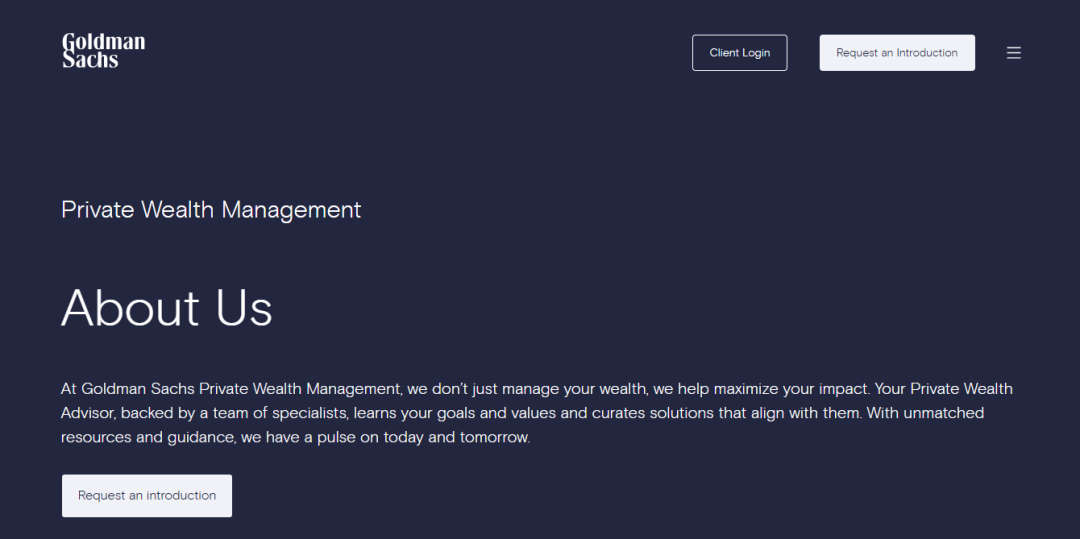The image size is (1080, 539).
Task: Click the word About in the main heading
Action: pos(130,308)
